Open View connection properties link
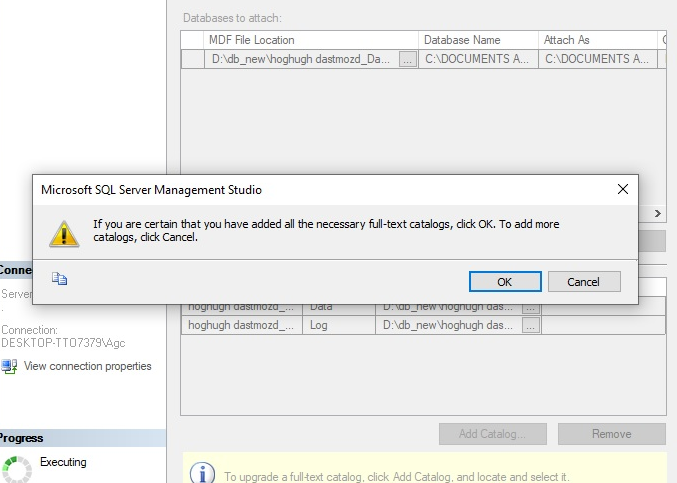This screenshot has width=677, height=483. [x=88, y=366]
